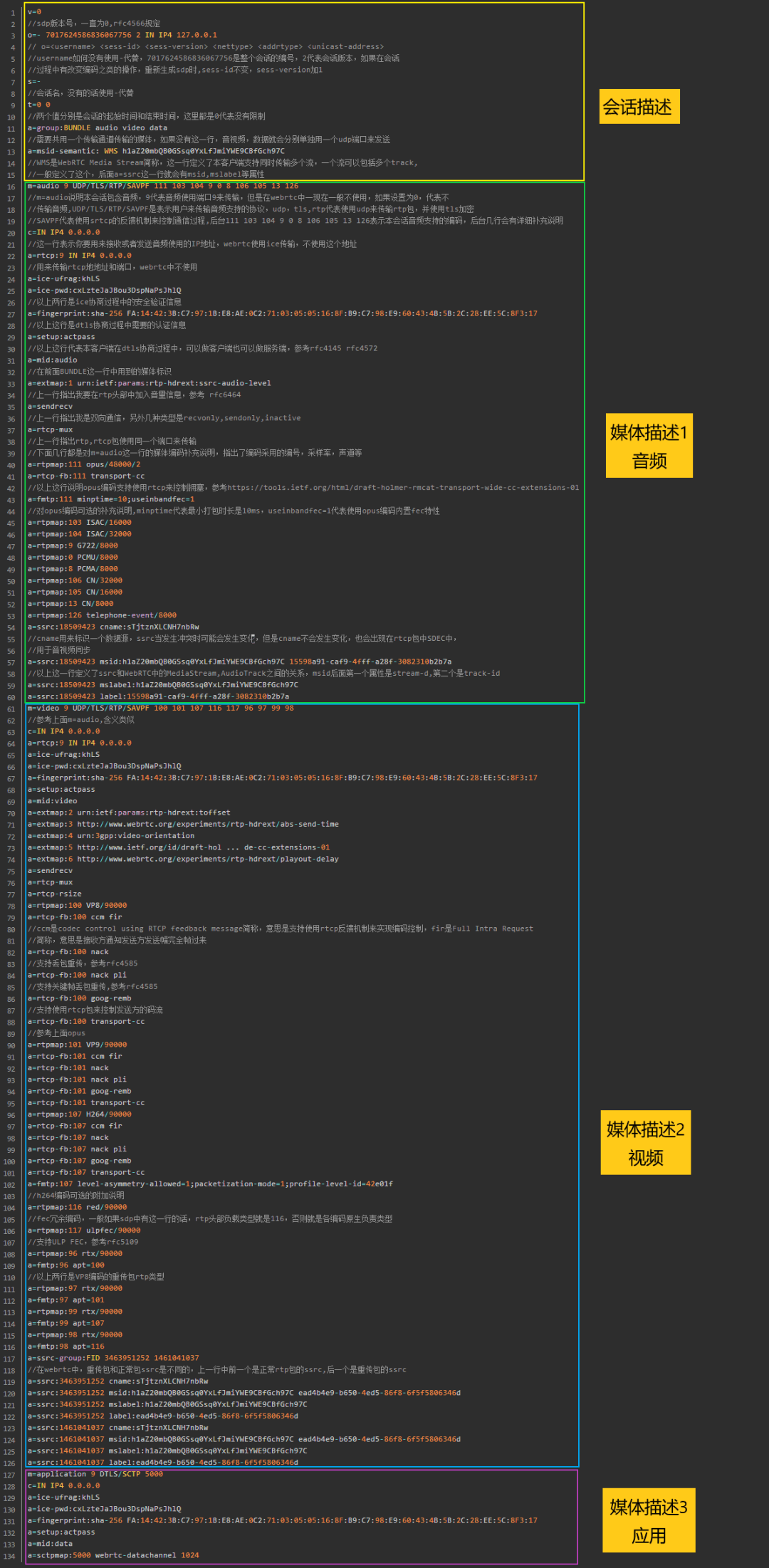Viewport: 769px width, 1568px height.
Task: Click the draft-hol de-cc-extensions-01 URL on line 73
Action: 203,847
